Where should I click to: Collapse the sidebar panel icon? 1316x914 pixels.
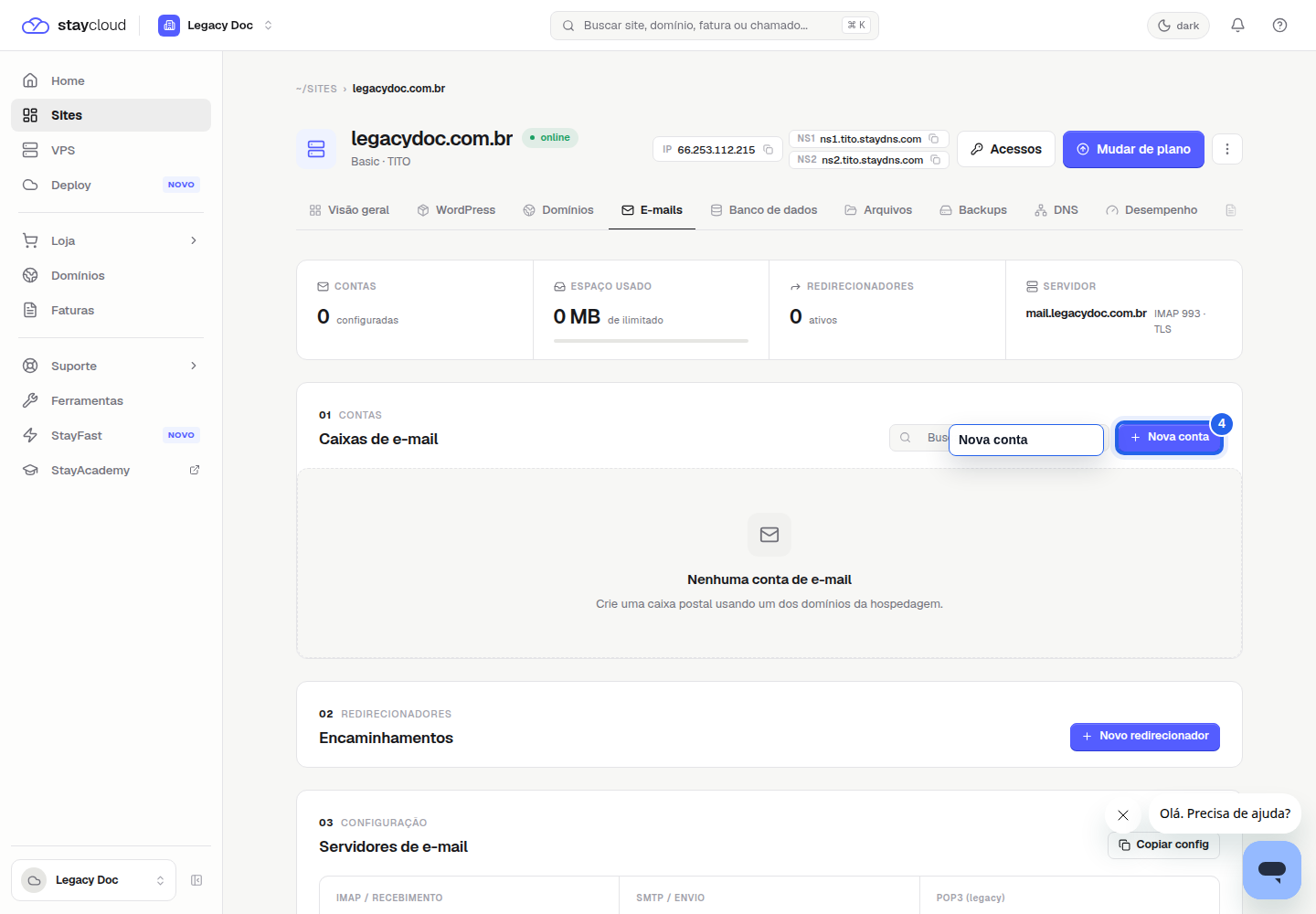pos(196,880)
